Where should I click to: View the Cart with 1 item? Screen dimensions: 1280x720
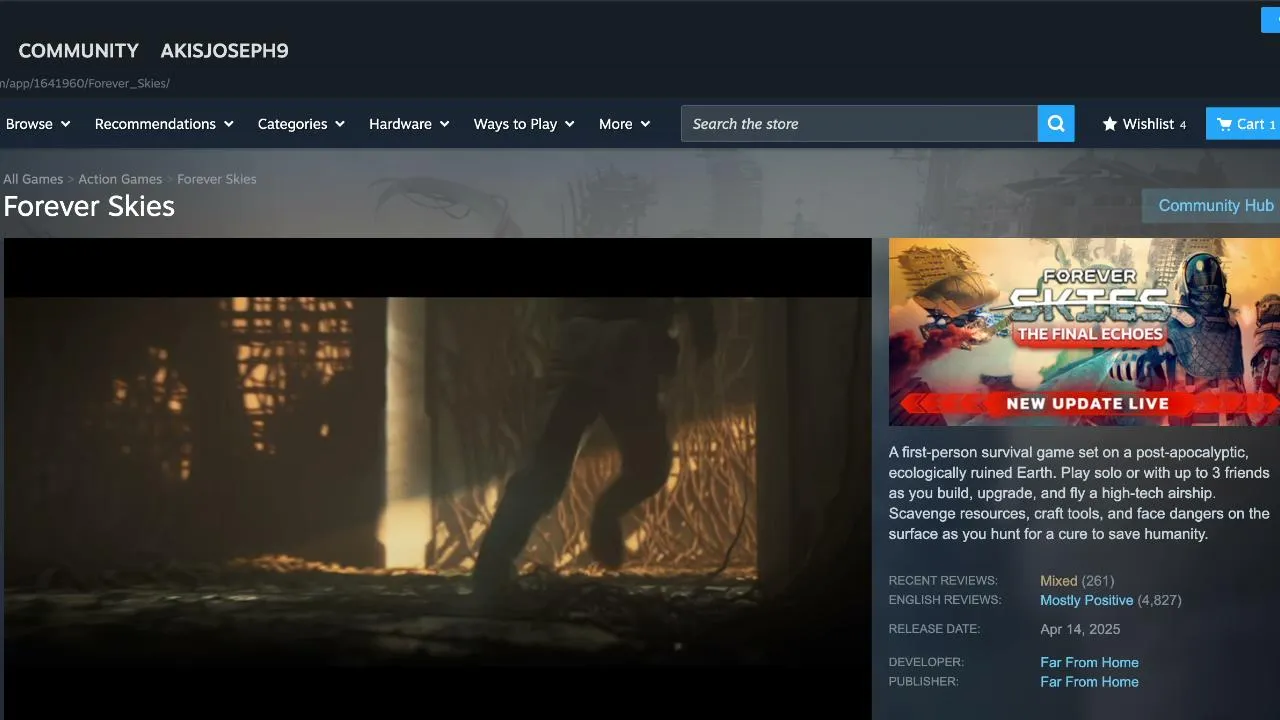[1243, 124]
